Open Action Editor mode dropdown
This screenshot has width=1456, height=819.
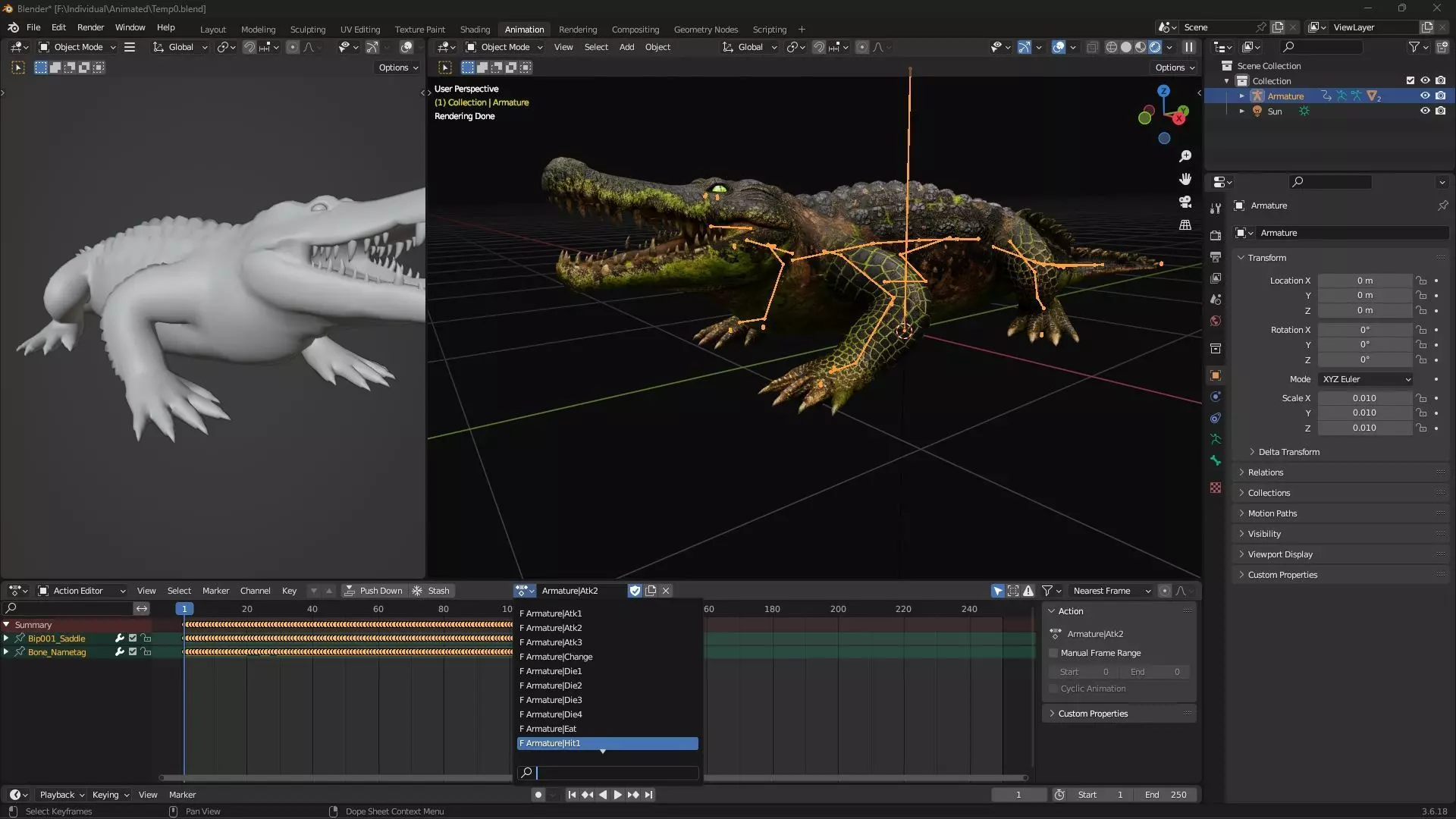tap(82, 591)
